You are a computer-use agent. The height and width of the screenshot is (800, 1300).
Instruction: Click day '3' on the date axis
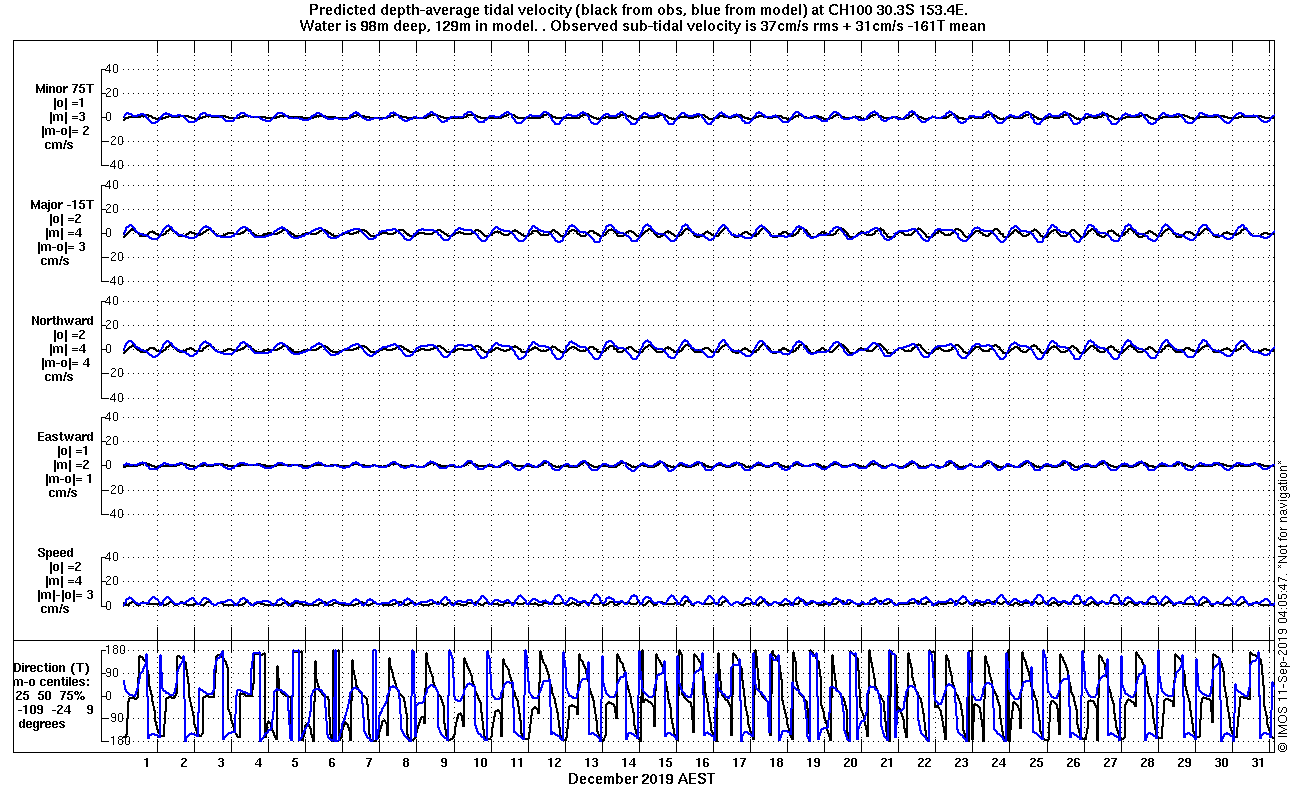[221, 763]
